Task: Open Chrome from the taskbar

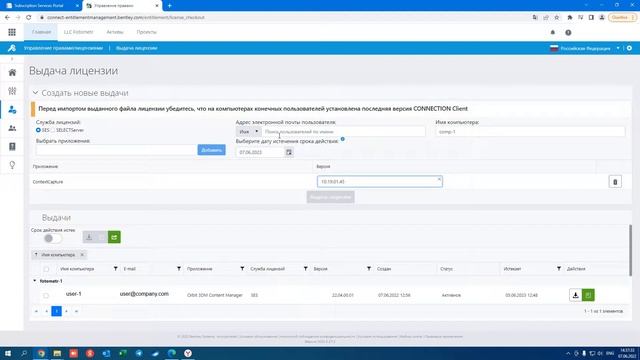Action: [41, 353]
